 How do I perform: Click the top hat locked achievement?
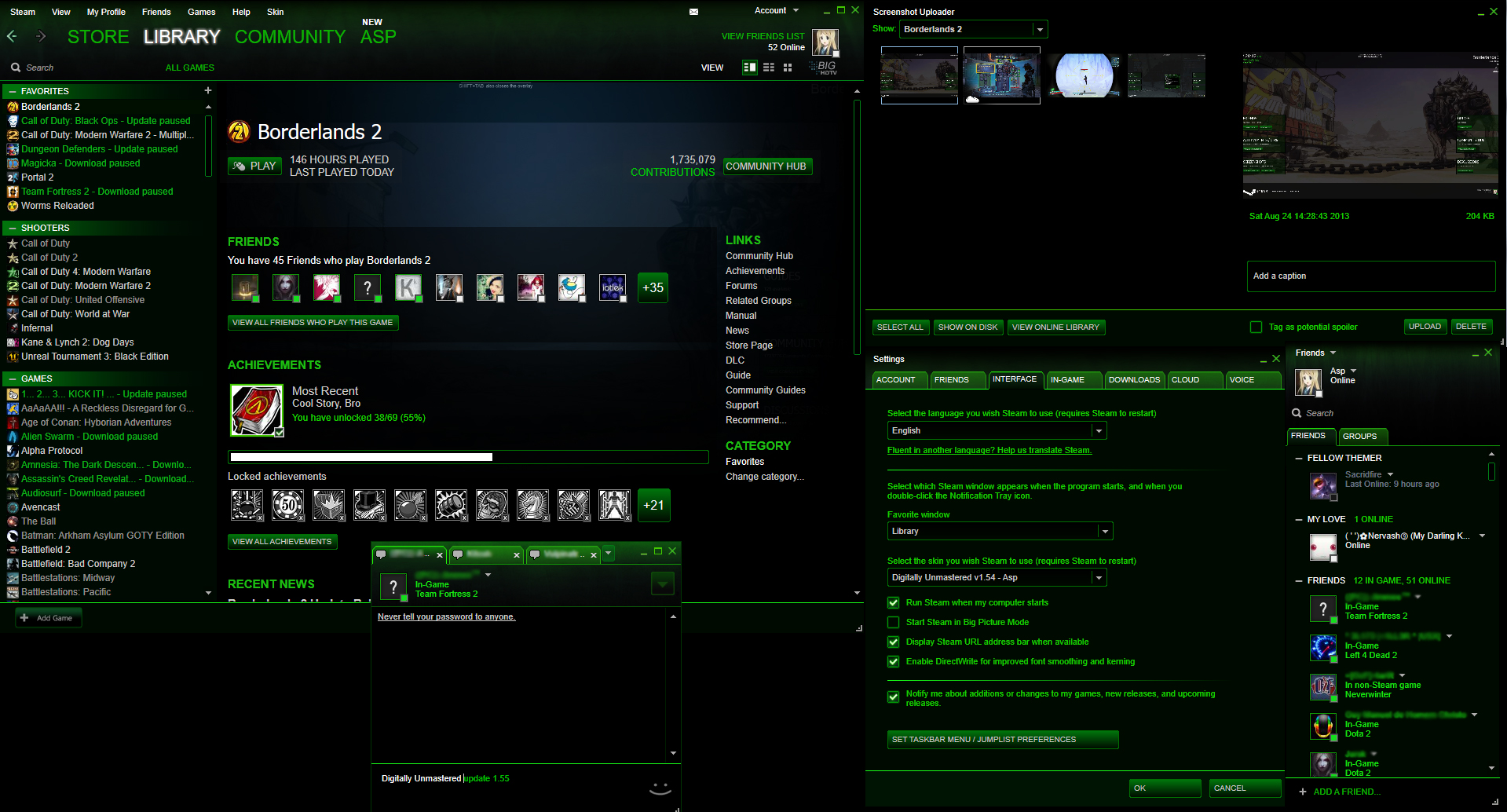369,505
